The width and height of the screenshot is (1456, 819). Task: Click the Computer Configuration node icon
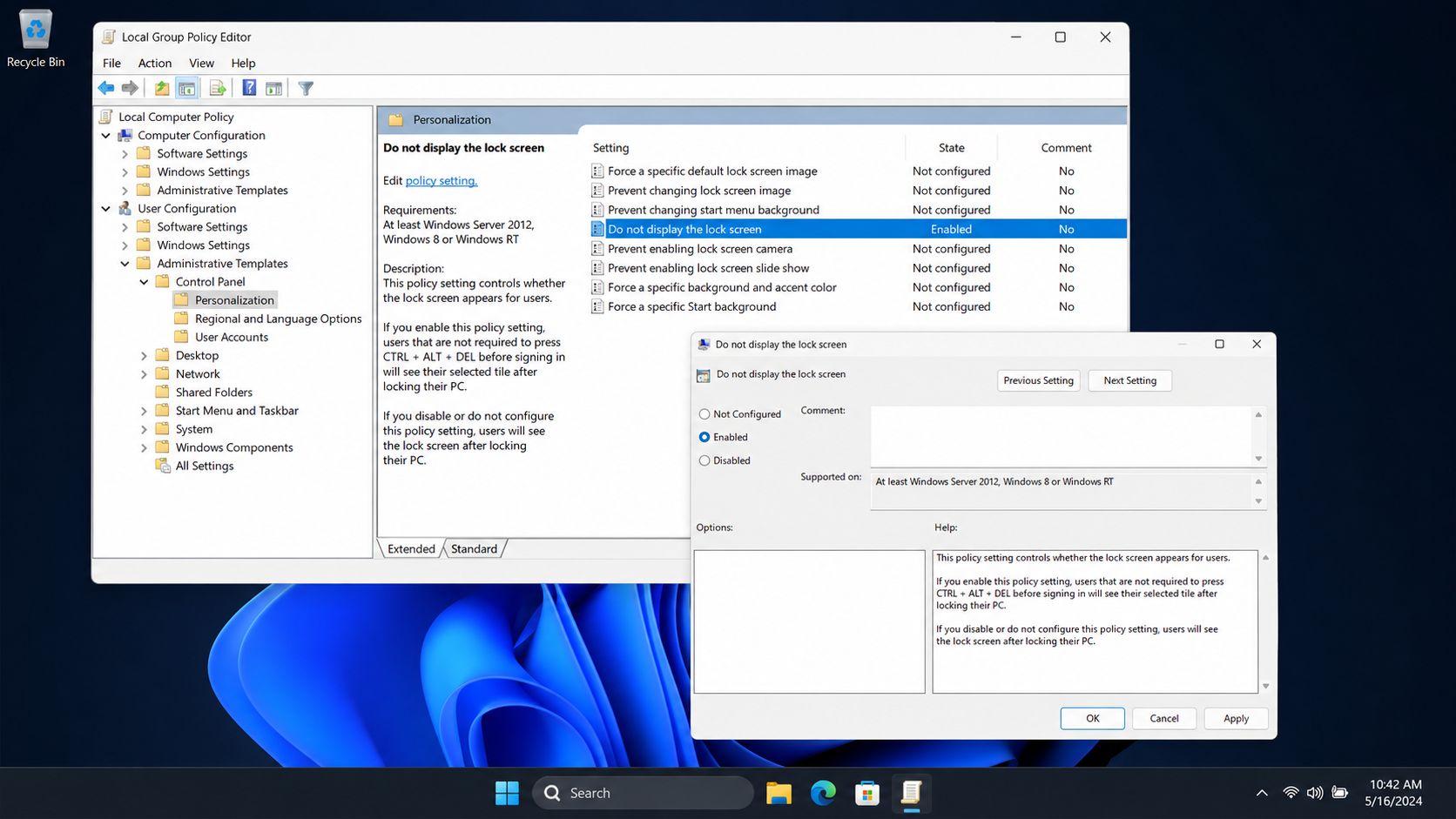(x=125, y=135)
